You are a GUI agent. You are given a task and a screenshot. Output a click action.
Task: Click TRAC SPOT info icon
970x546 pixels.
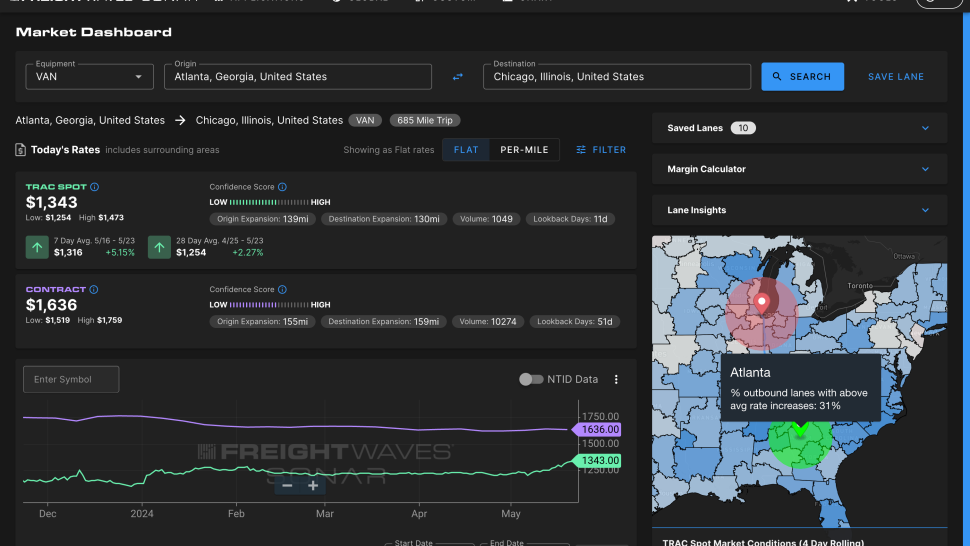pyautogui.click(x=95, y=187)
